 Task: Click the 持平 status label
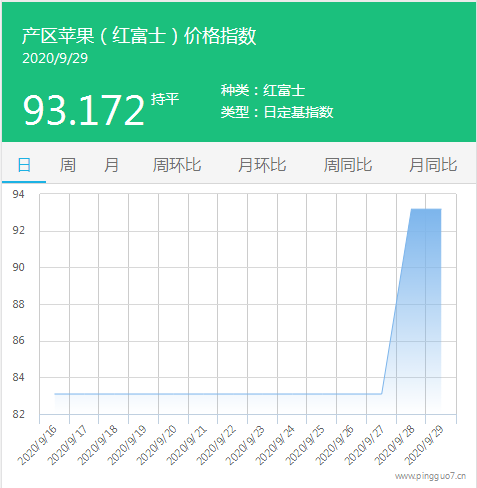click(165, 99)
